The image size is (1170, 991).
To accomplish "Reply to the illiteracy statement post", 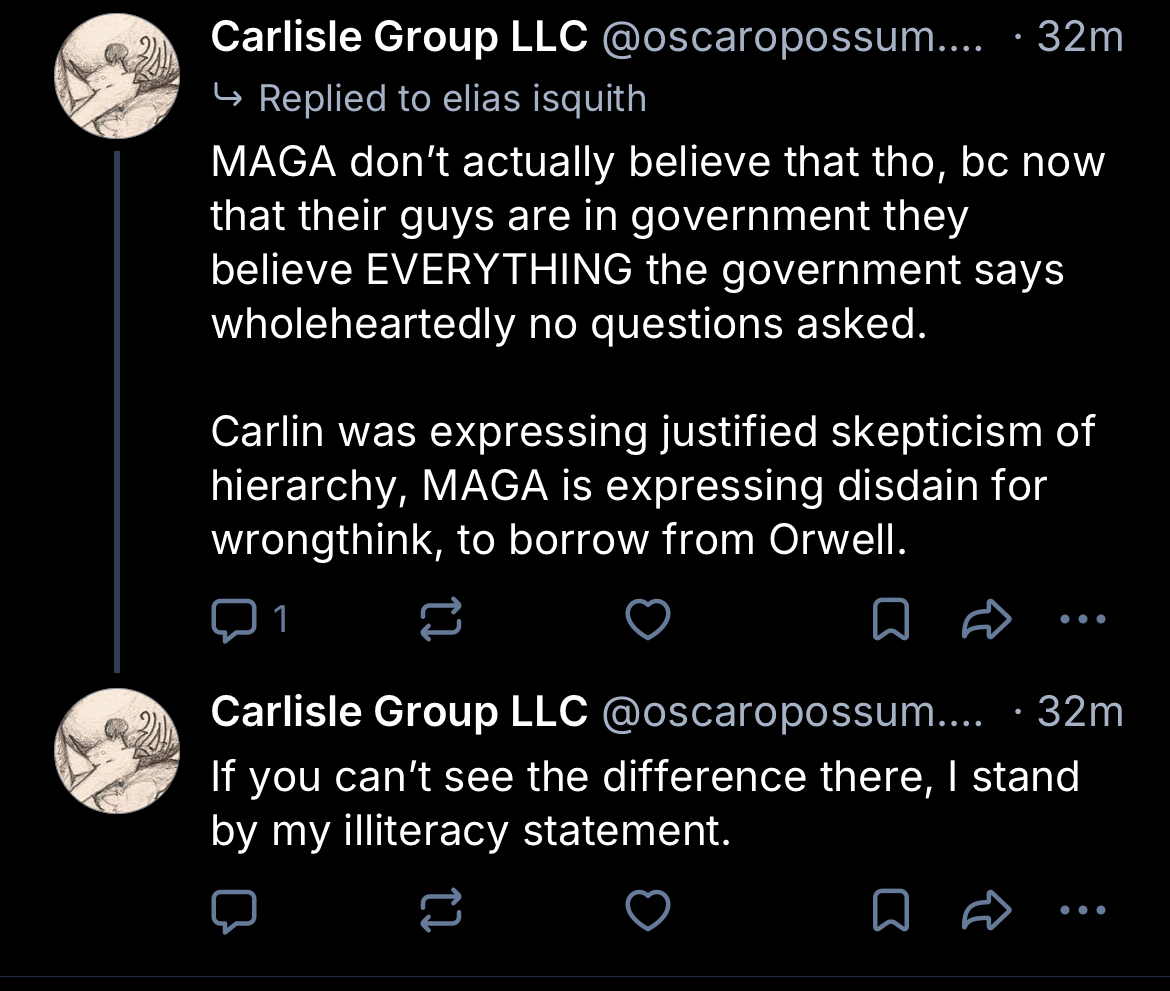I will (236, 910).
